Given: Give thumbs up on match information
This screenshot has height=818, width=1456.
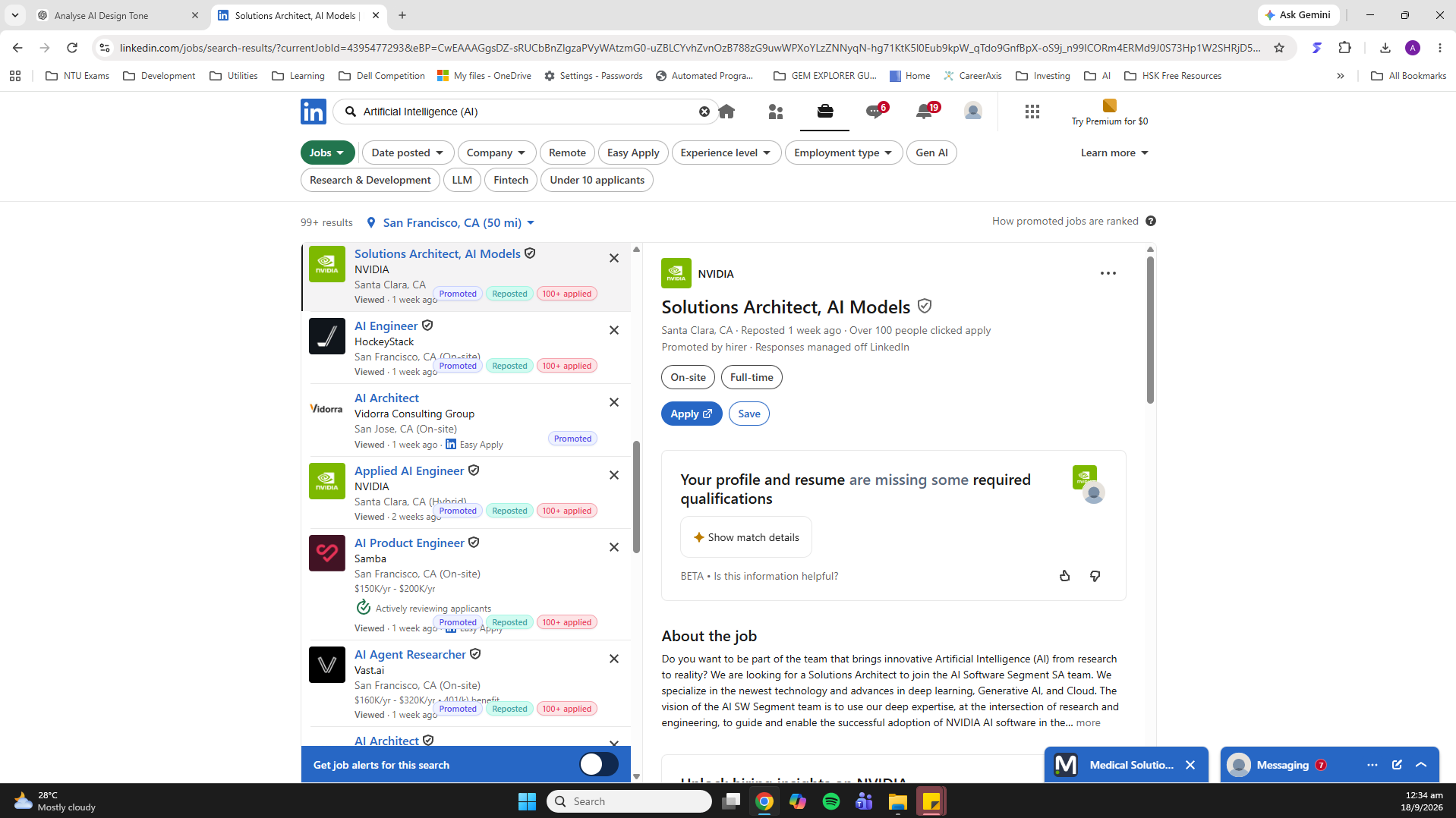Looking at the screenshot, I should point(1065,576).
